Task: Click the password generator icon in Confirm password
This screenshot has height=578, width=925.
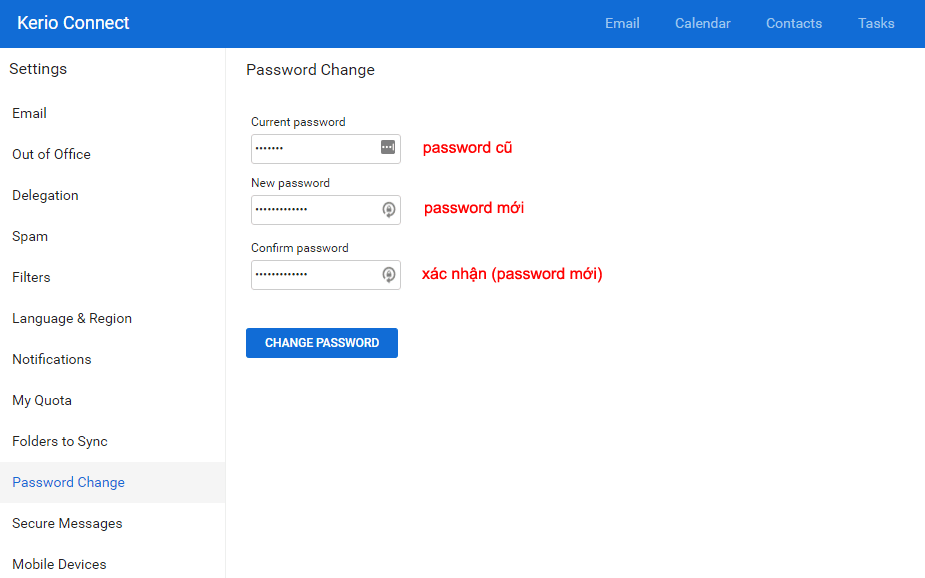Action: 389,275
